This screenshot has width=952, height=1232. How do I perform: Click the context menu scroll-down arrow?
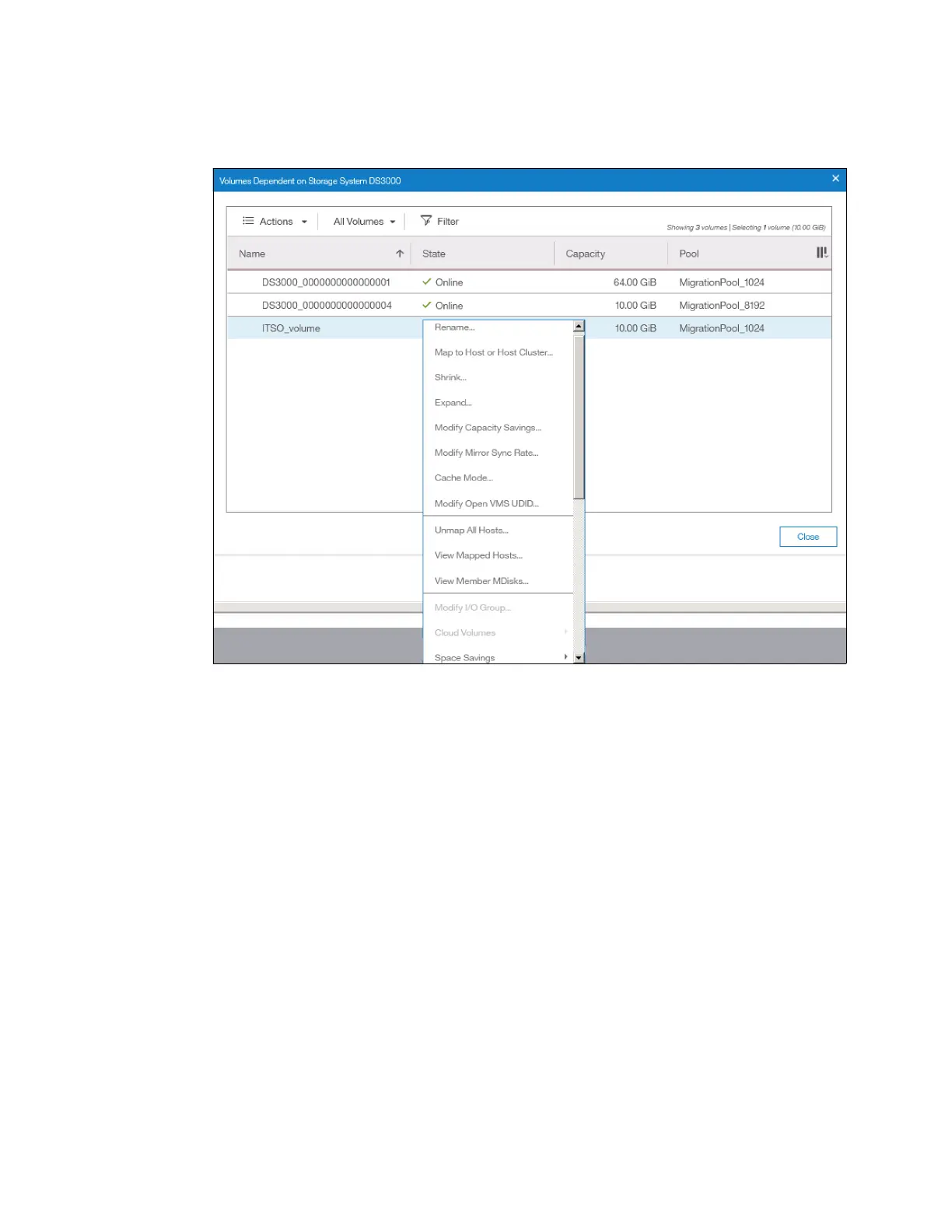point(579,658)
